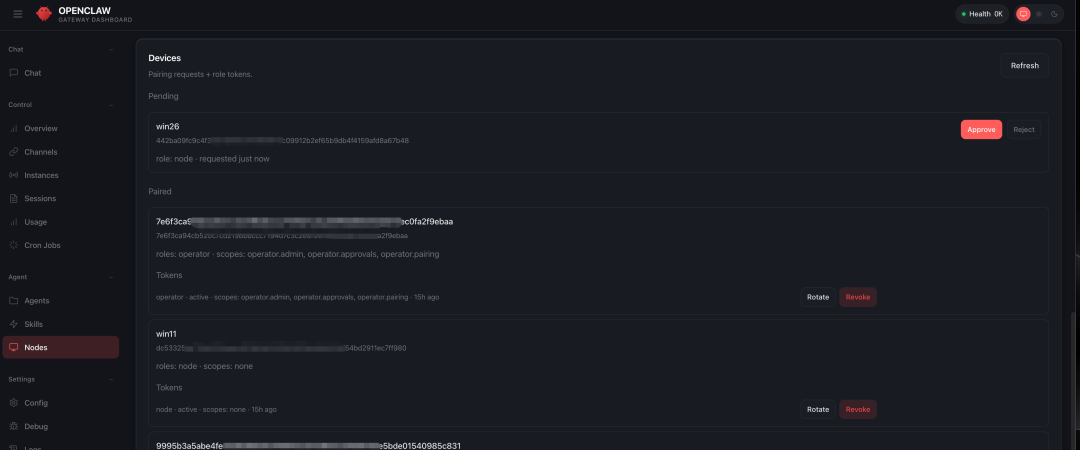The height and width of the screenshot is (450, 1080).
Task: Click the Paired section label
Action: click(160, 191)
